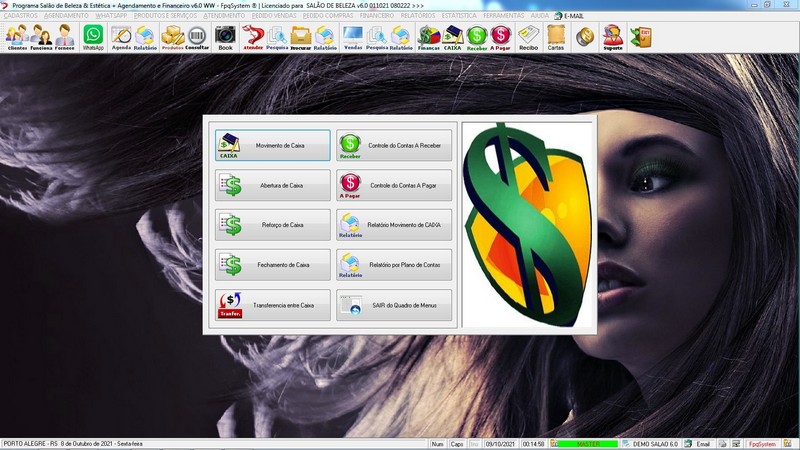Click the Atender toolbar icon

pos(253,38)
